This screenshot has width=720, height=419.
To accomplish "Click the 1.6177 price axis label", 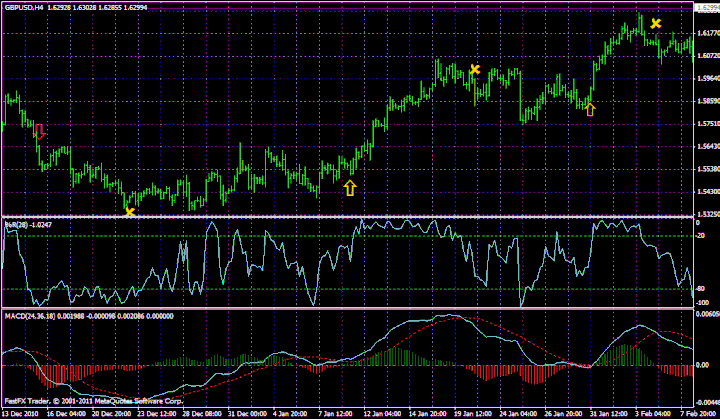I will click(708, 33).
